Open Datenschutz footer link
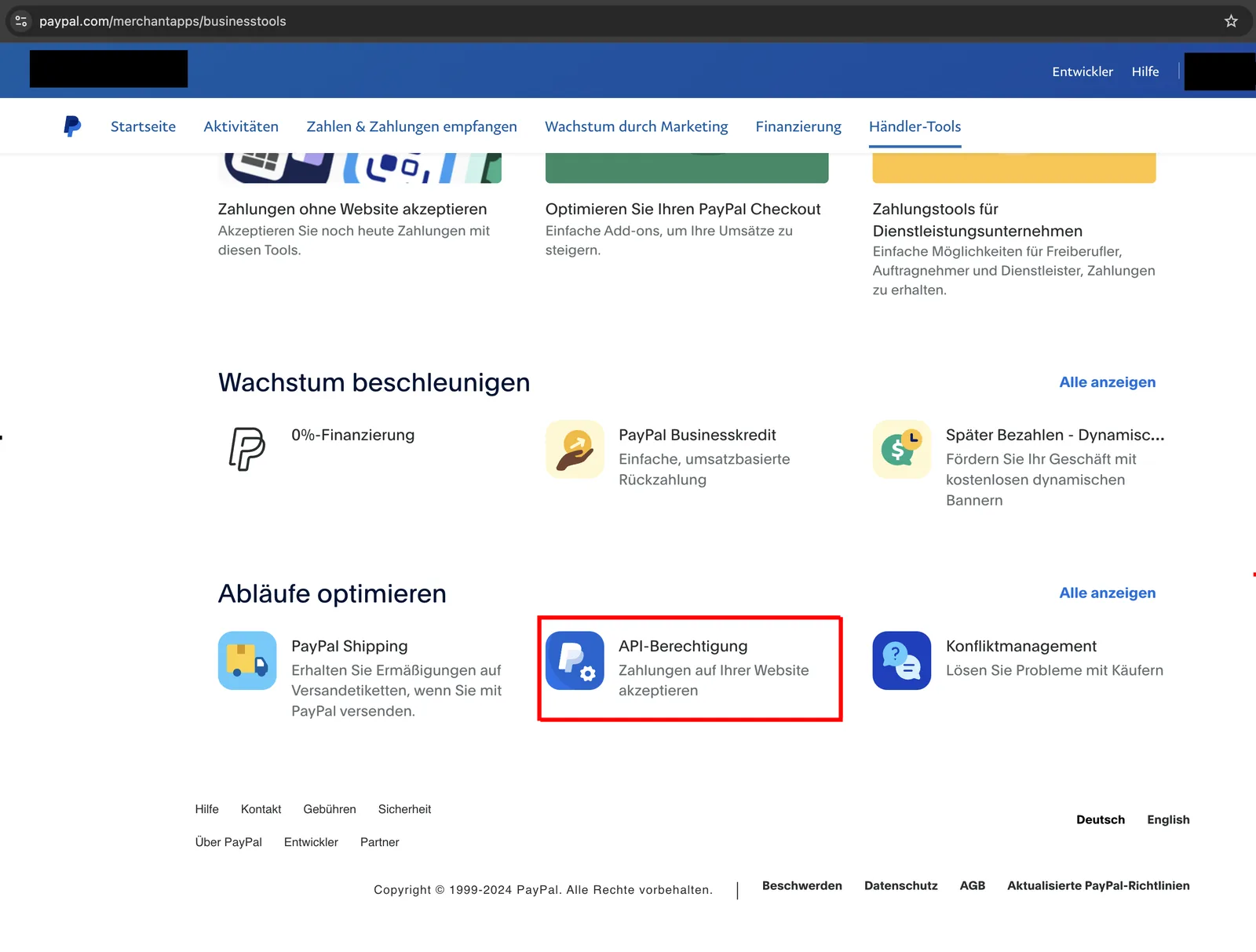1256x952 pixels. pyautogui.click(x=900, y=885)
